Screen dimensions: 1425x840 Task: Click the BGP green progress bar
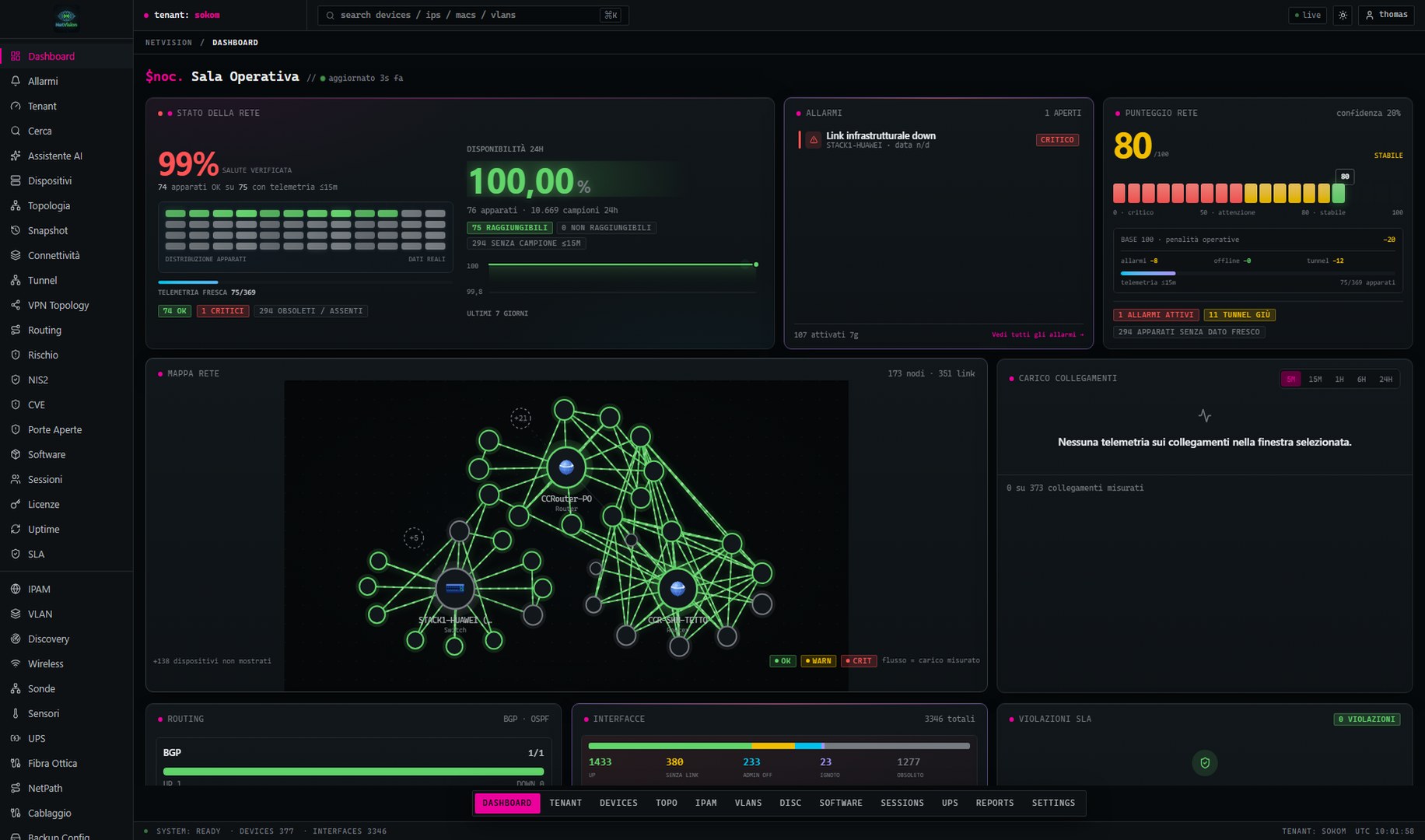click(x=353, y=772)
